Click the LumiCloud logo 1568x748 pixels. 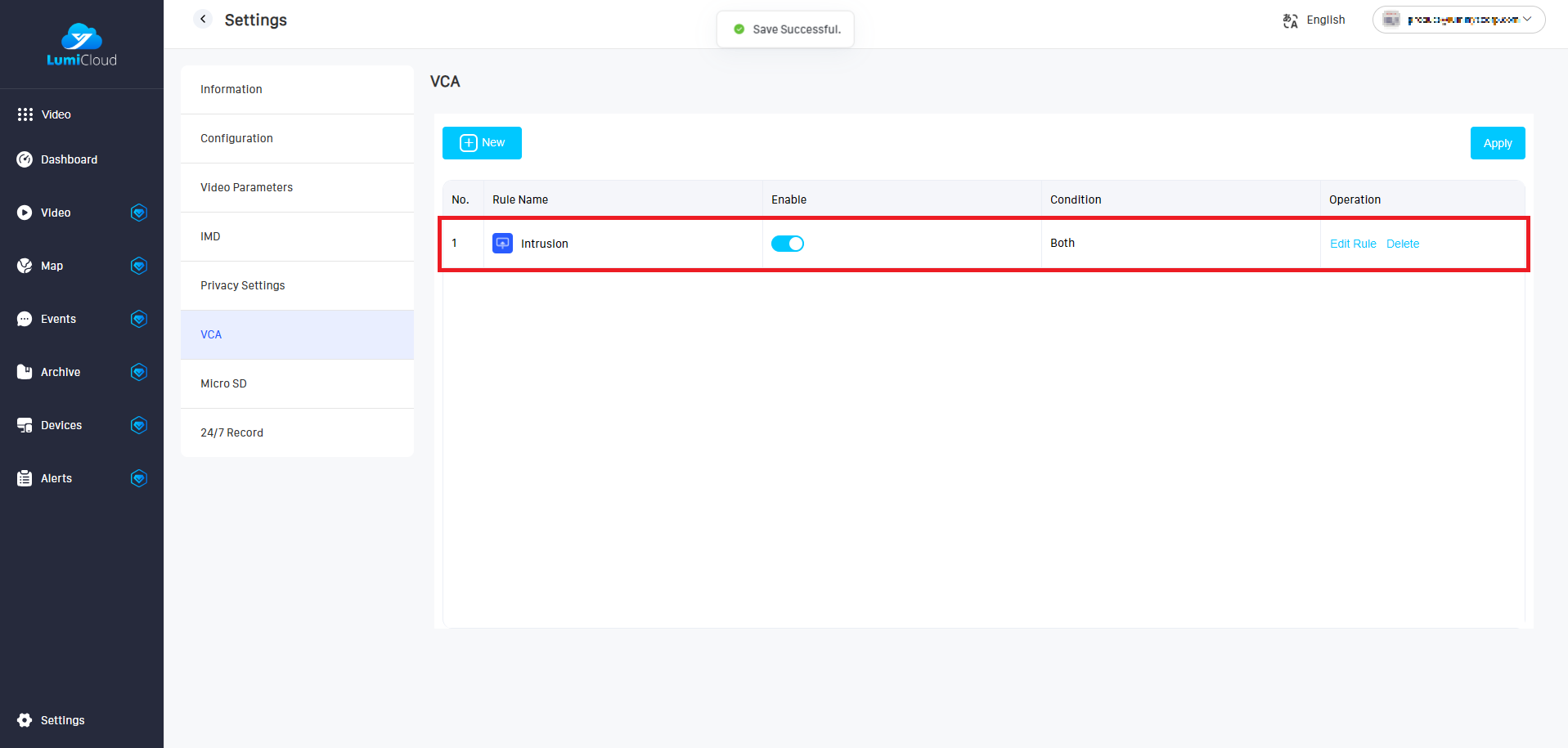(x=81, y=45)
